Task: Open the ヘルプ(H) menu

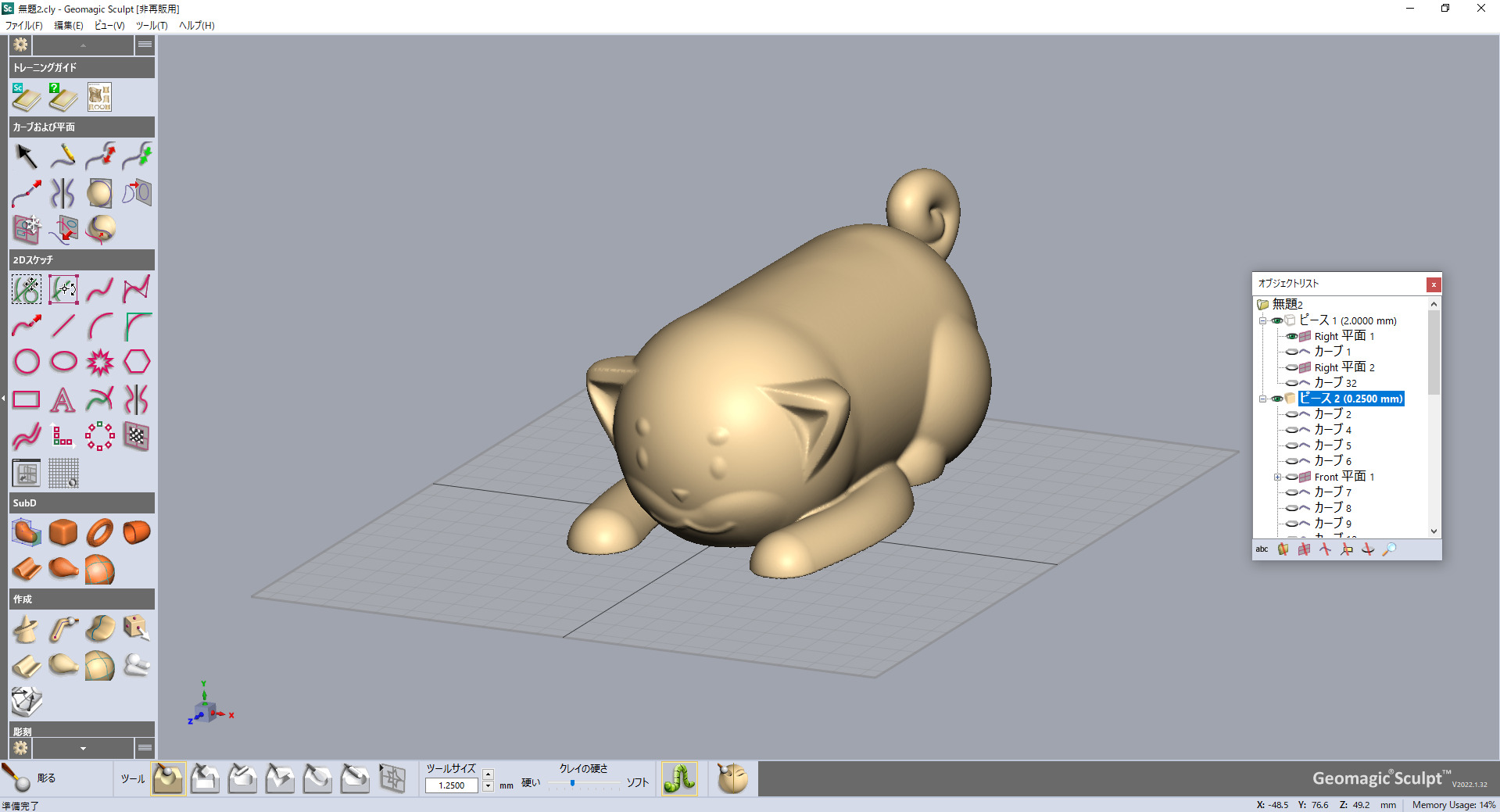Action: 196,25
